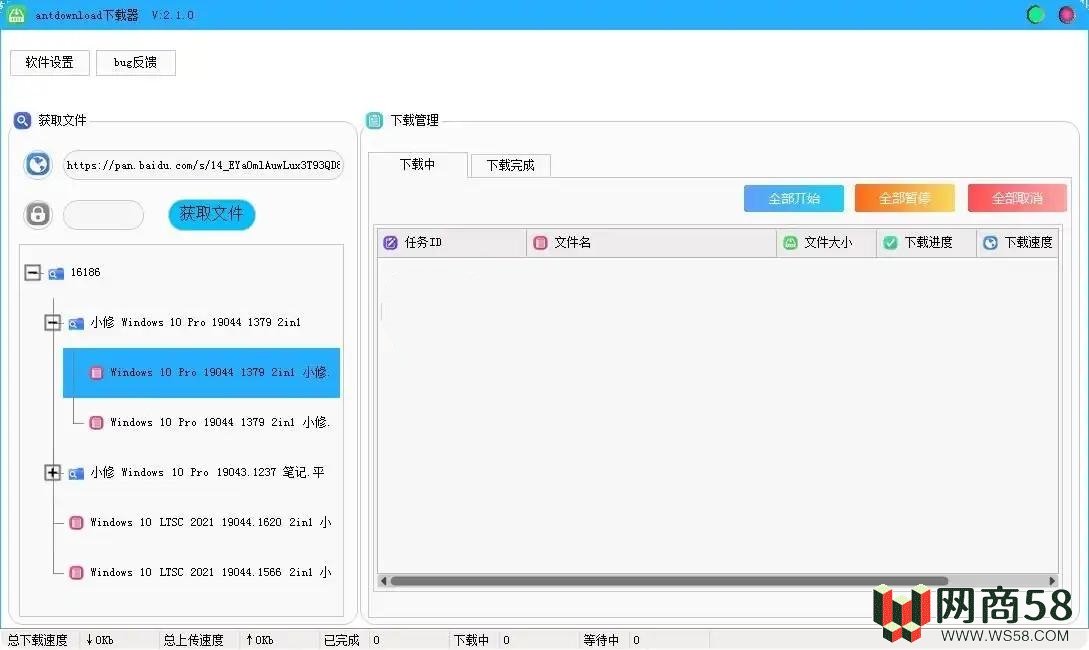Click 全部取消 to cancel all
The image size is (1089, 650).
[1017, 199]
